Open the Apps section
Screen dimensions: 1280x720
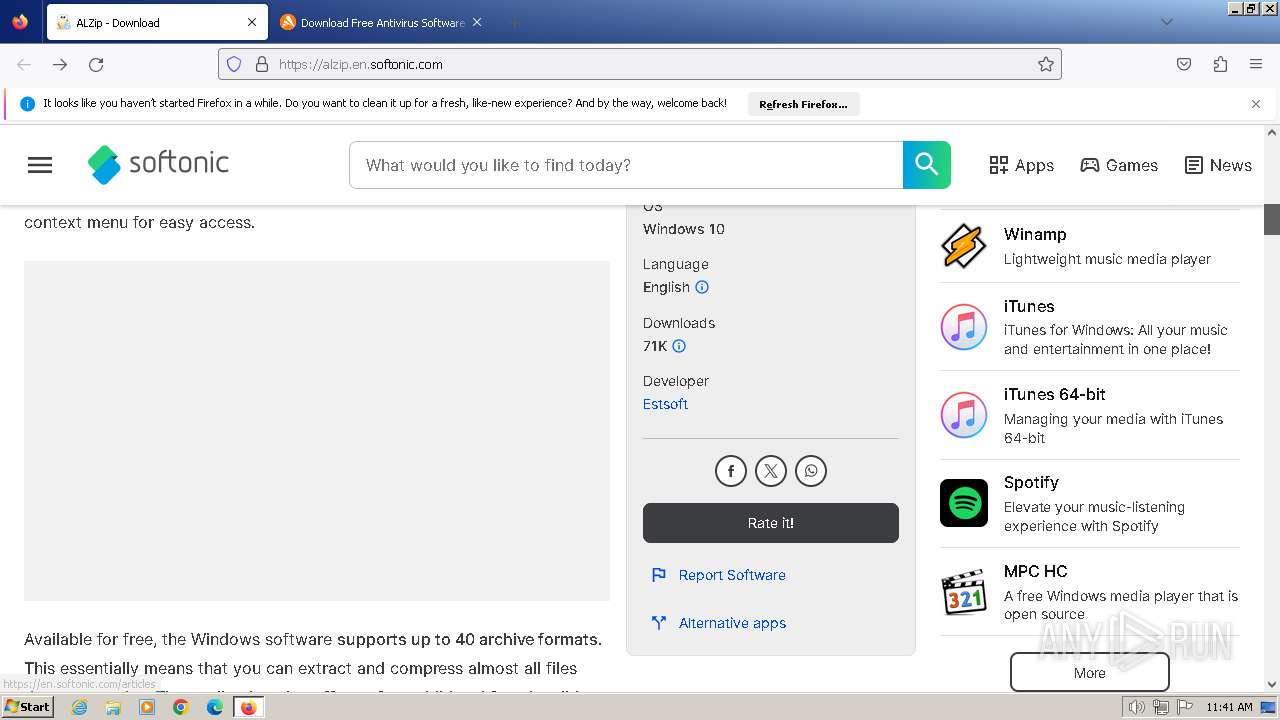[x=1021, y=165]
